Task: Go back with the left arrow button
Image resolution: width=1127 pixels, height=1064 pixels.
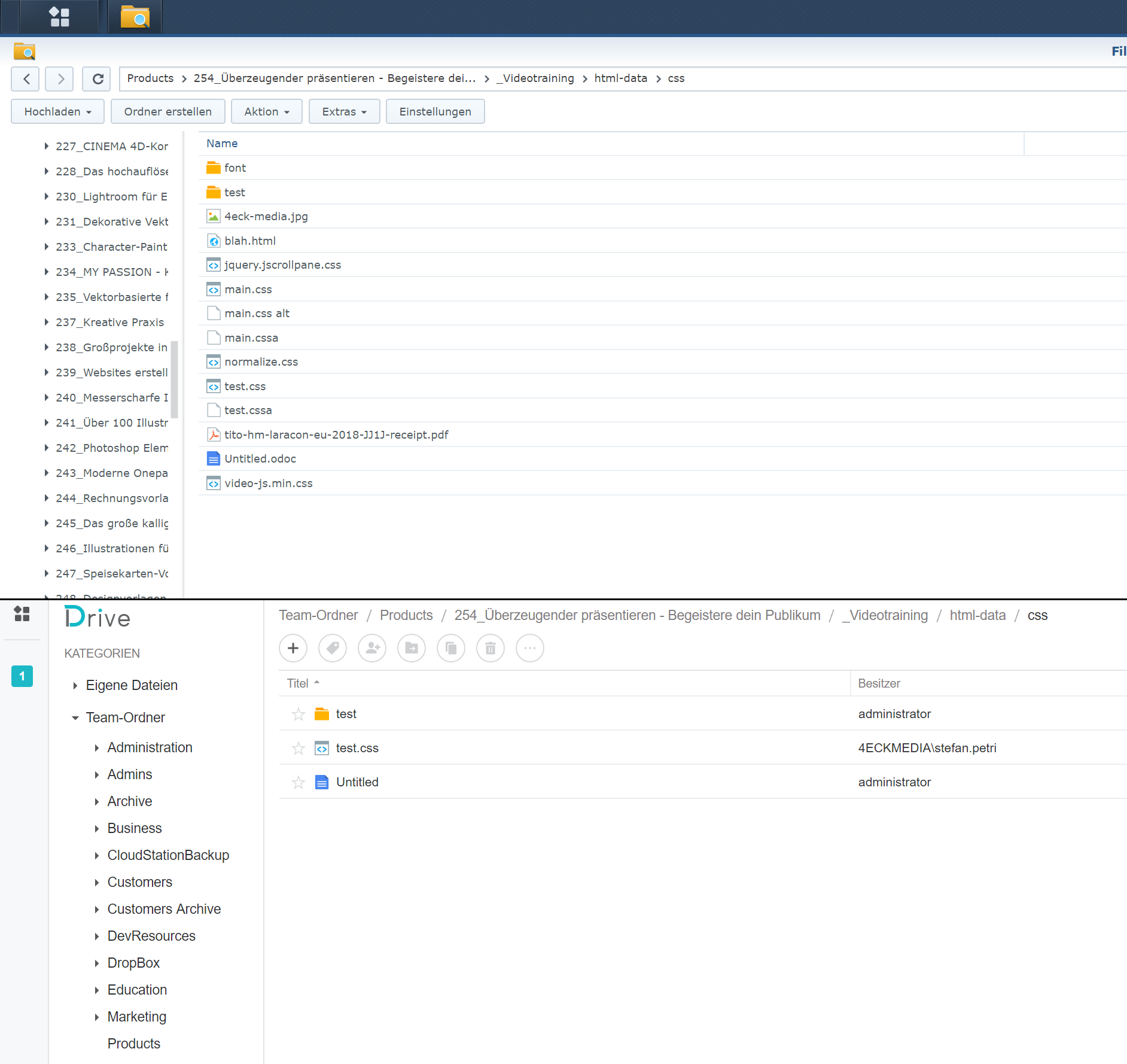Action: 26,78
